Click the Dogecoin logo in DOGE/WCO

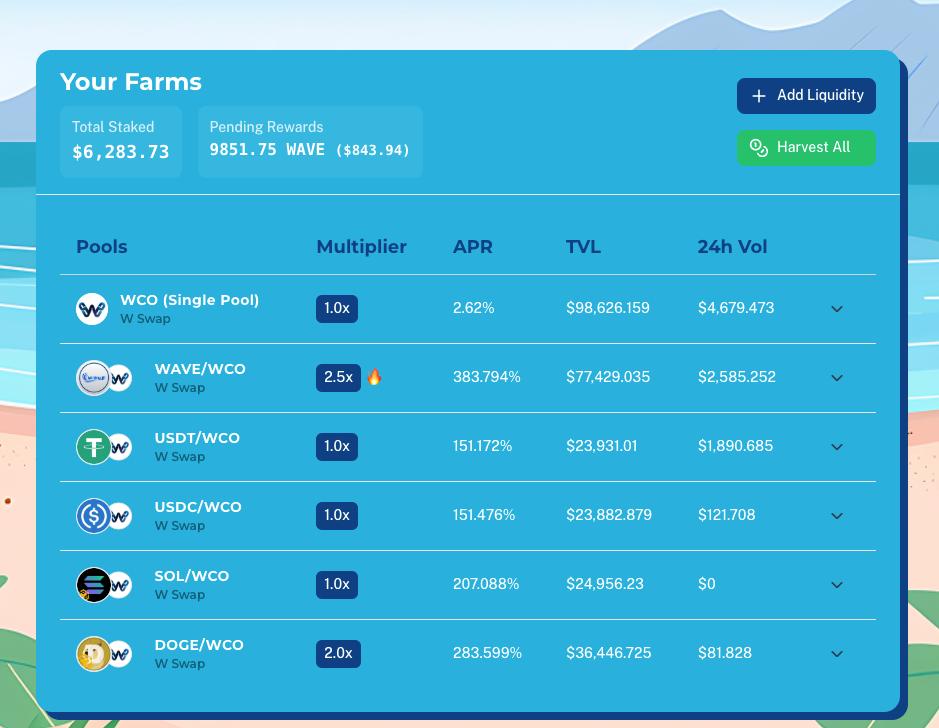click(93, 654)
